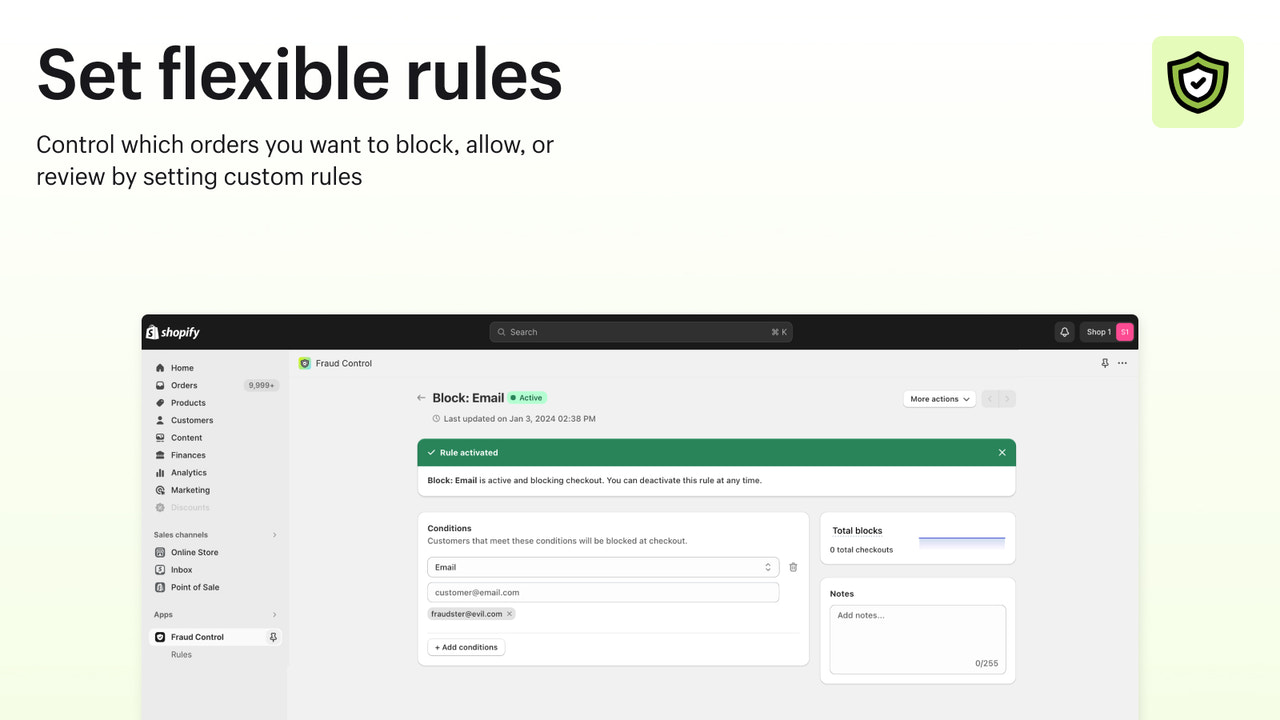Toggle the pin next to Fraud Control in sidebar
Image resolution: width=1280 pixels, height=720 pixels.
(272, 637)
